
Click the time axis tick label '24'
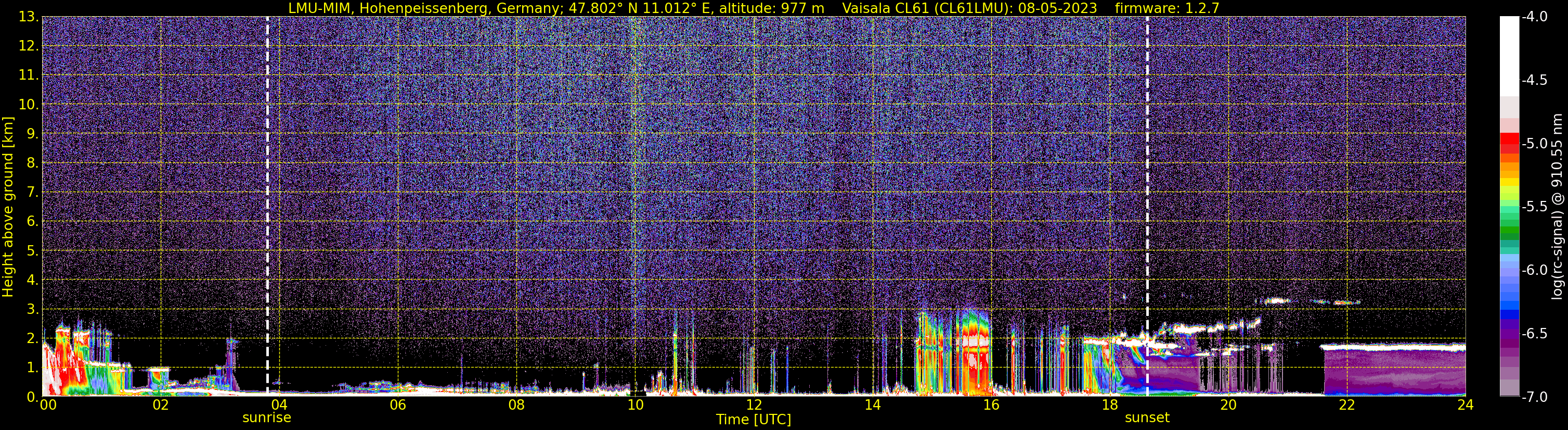[1466, 405]
